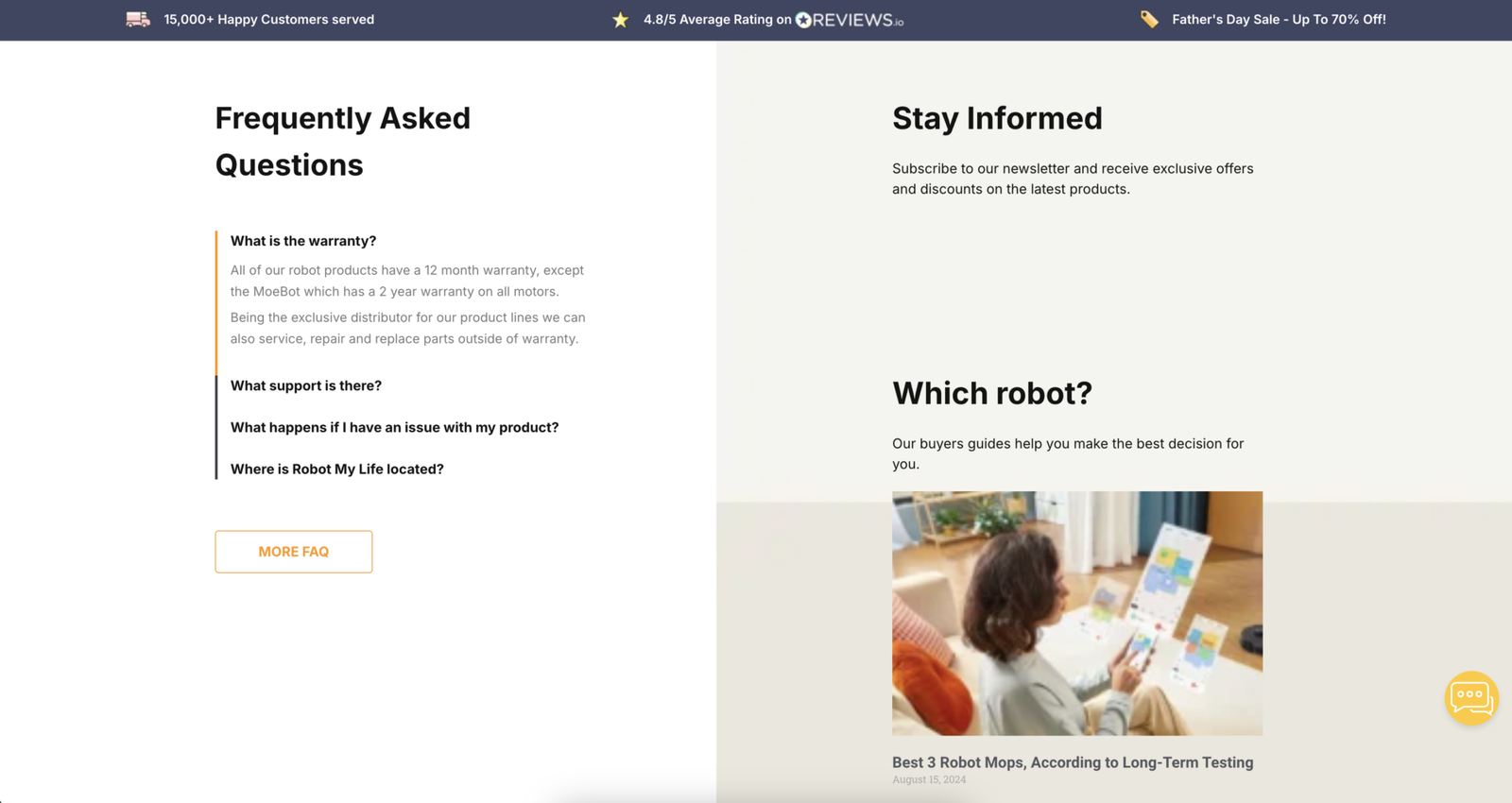Click the 'Stay Informed' heading
1512x803 pixels.
click(997, 118)
